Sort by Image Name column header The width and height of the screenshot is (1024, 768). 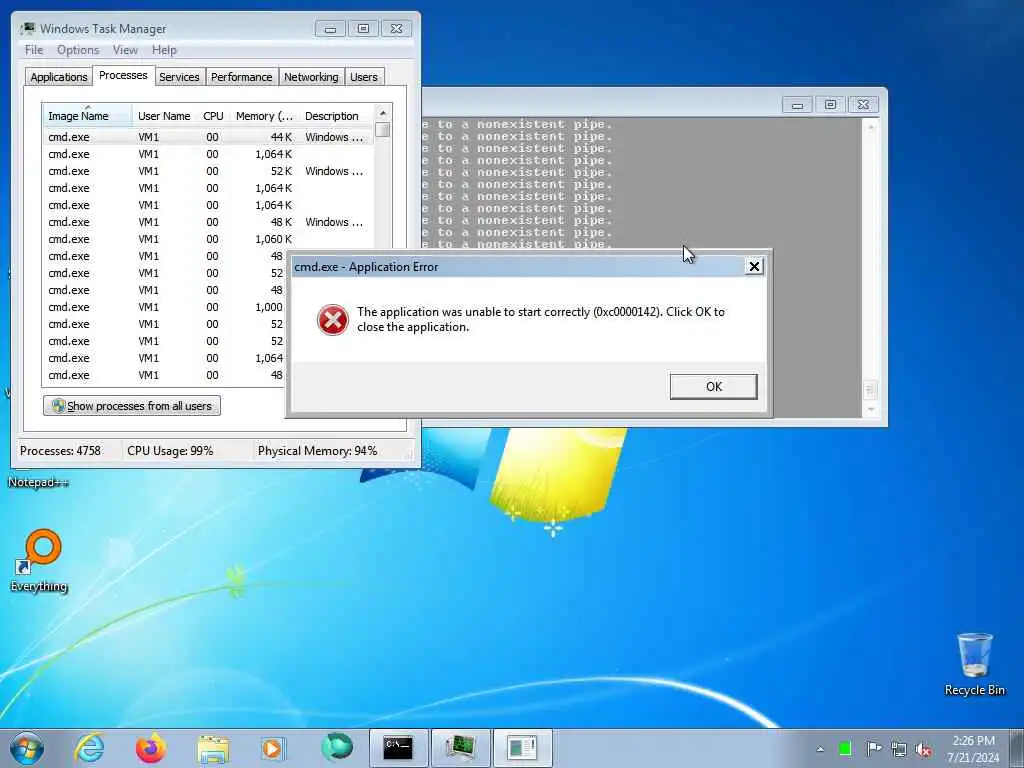click(x=88, y=116)
